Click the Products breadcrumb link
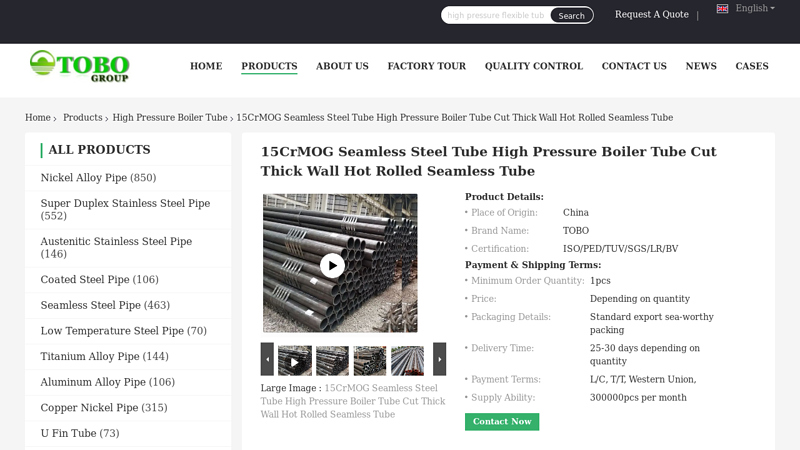The width and height of the screenshot is (800, 450). pyautogui.click(x=83, y=117)
